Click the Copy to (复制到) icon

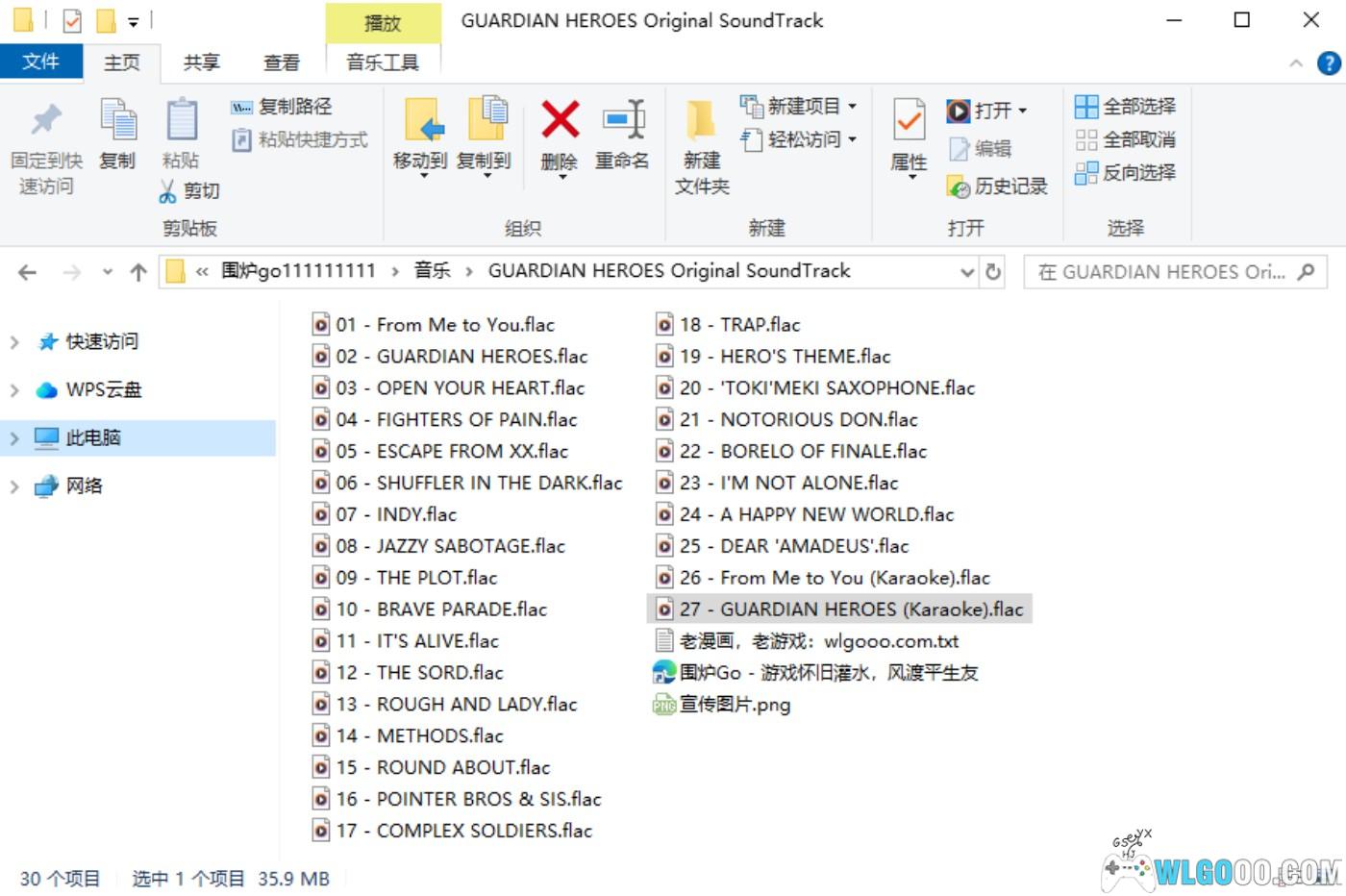click(485, 121)
